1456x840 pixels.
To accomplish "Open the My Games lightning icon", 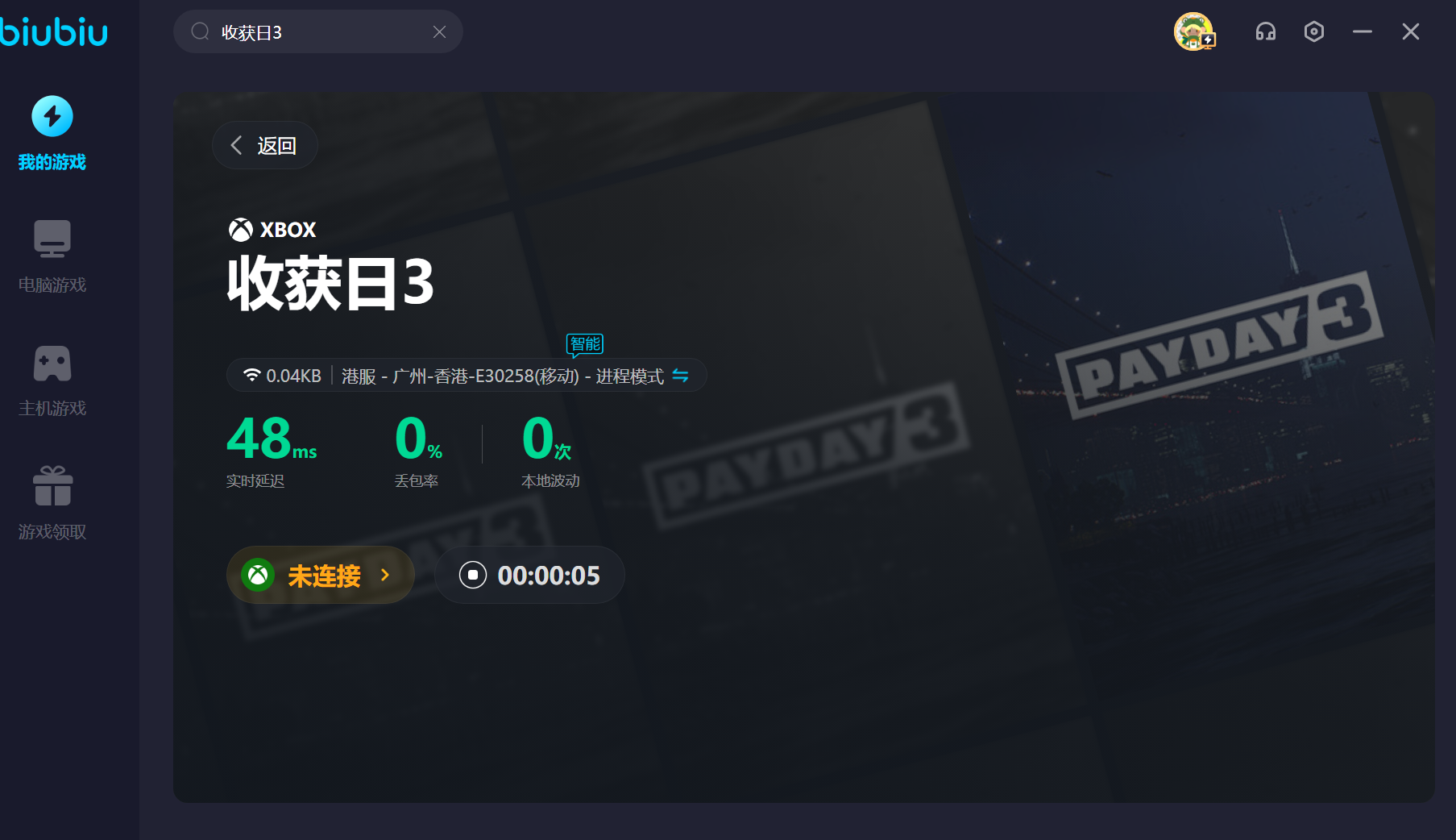I will pos(52,117).
